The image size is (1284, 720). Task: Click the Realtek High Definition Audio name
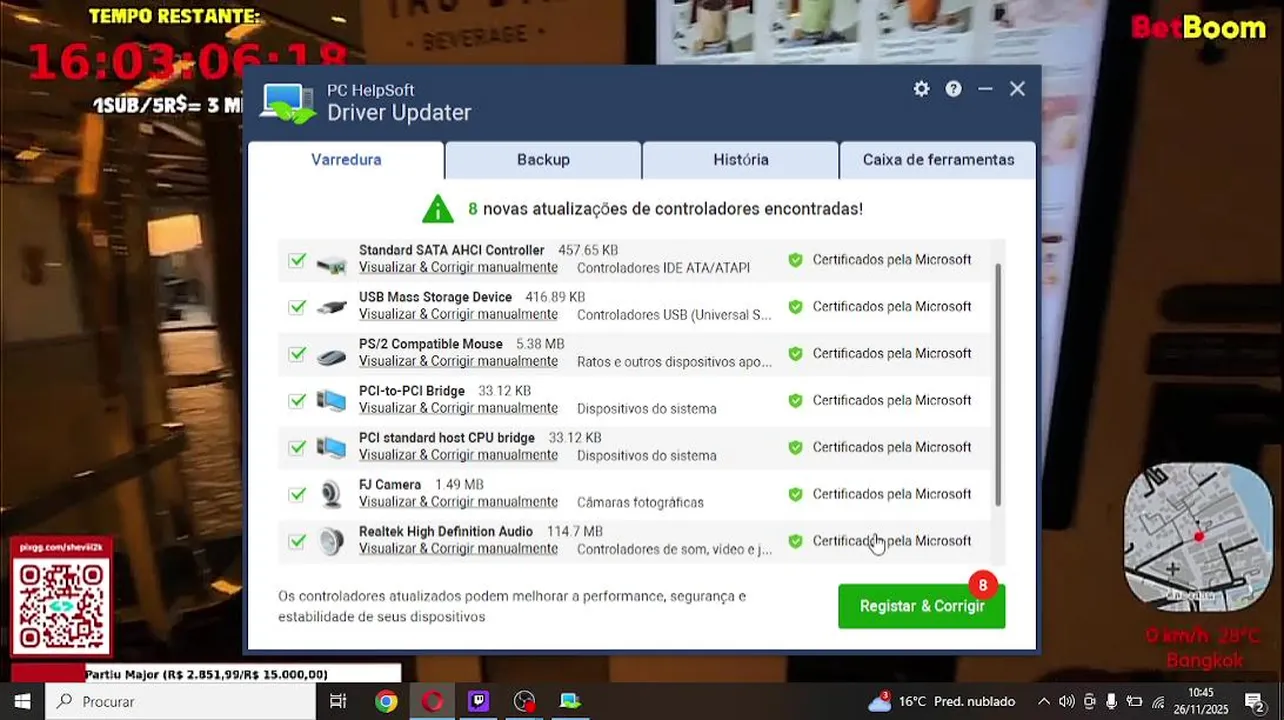tap(446, 531)
